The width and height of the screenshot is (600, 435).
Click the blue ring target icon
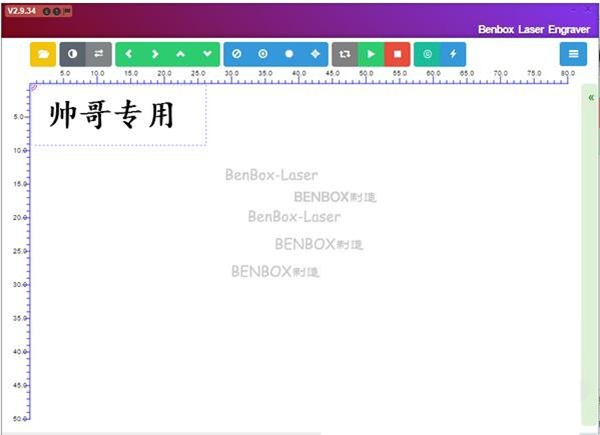click(263, 54)
